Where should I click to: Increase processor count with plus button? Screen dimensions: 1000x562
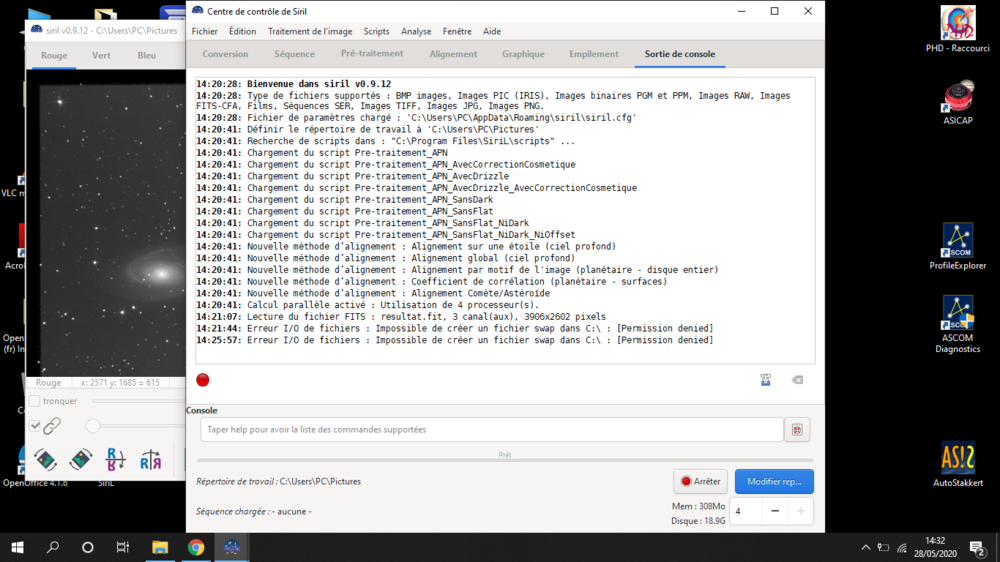tap(800, 511)
